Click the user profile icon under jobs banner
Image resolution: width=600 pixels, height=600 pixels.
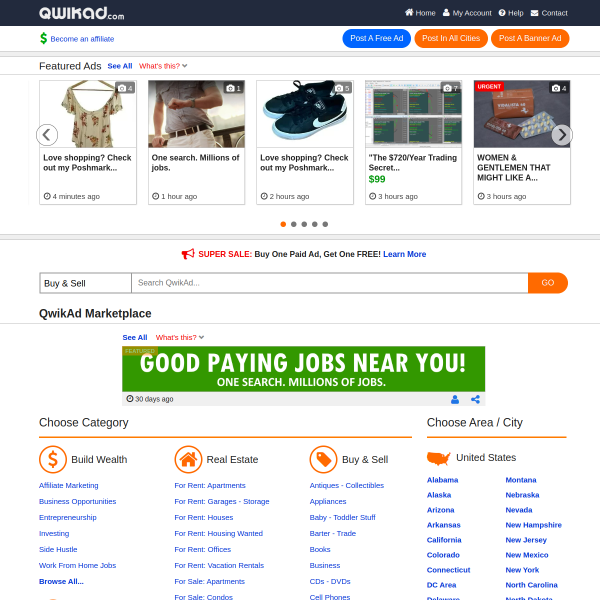click(455, 399)
